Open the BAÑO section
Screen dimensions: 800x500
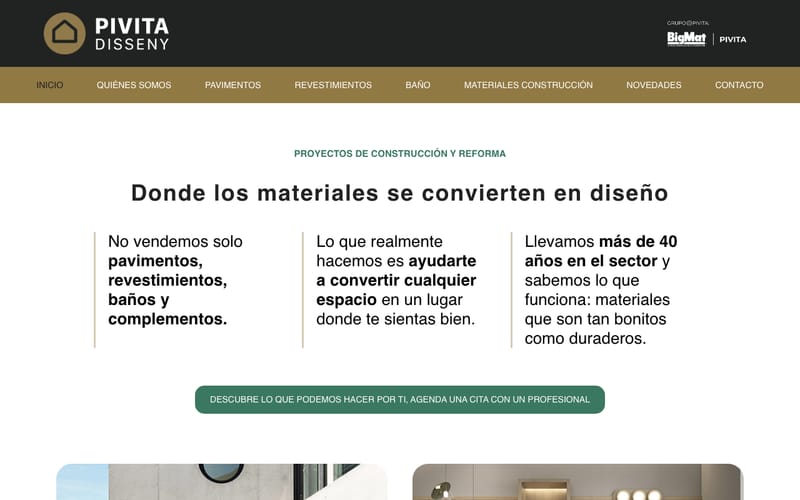[x=418, y=85]
